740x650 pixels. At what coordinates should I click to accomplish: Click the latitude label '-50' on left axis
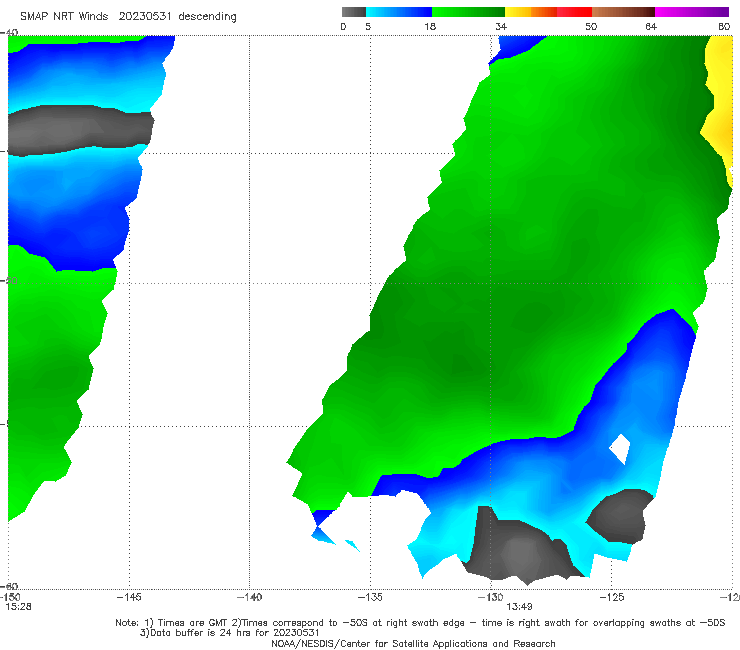[x=9, y=280]
